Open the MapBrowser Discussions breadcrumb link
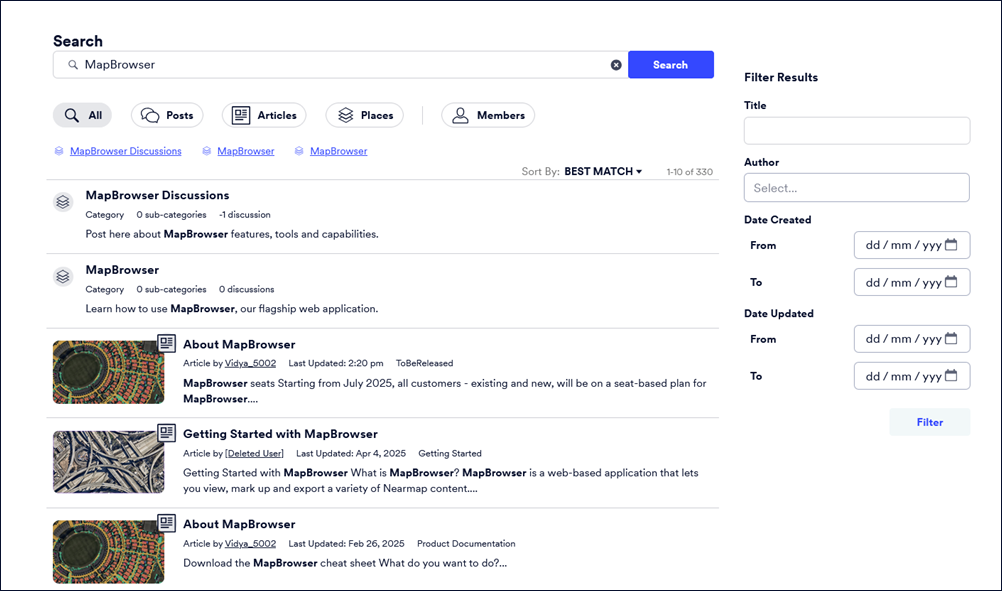 tap(126, 151)
